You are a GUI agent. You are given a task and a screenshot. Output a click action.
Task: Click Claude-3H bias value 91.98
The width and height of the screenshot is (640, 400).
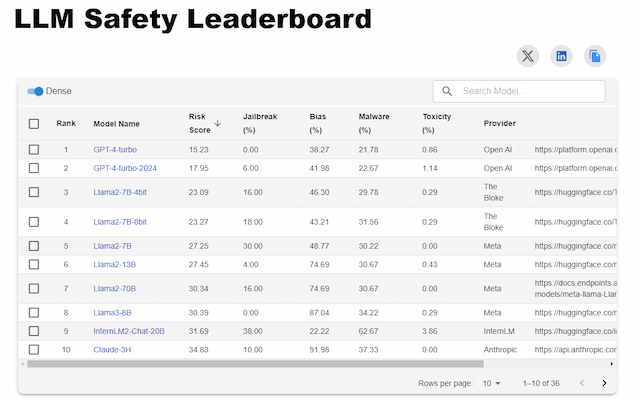click(x=319, y=350)
